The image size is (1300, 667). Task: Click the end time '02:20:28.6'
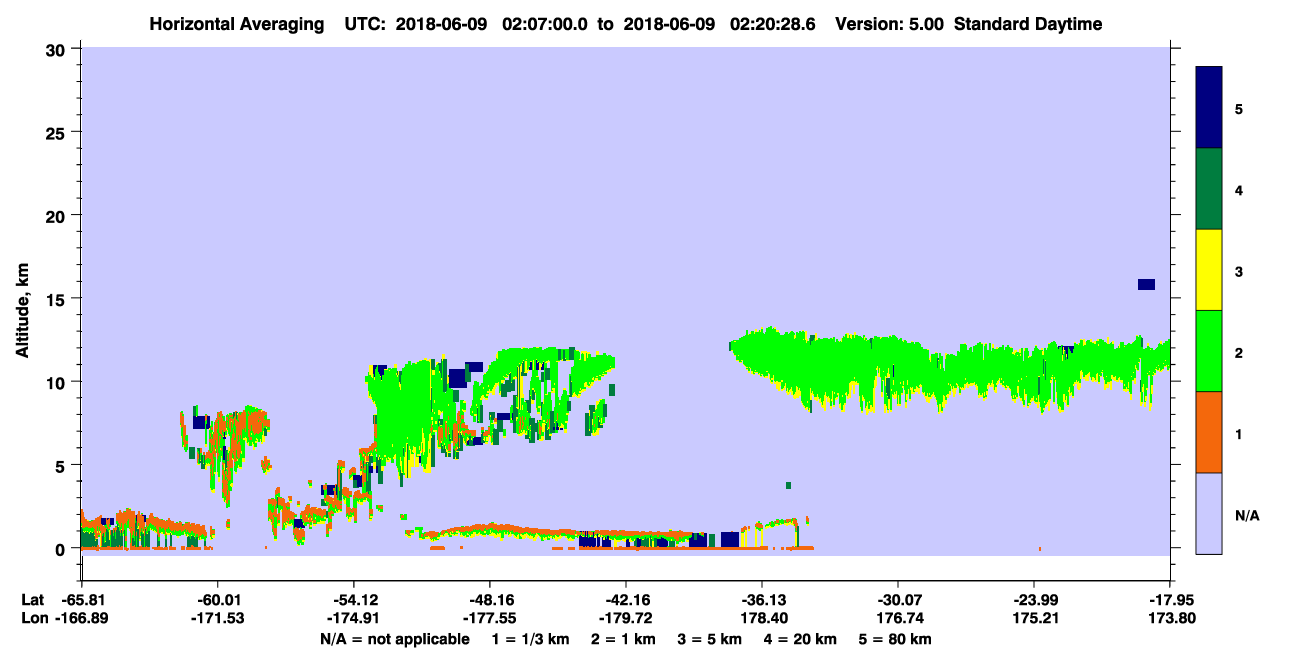(x=772, y=24)
